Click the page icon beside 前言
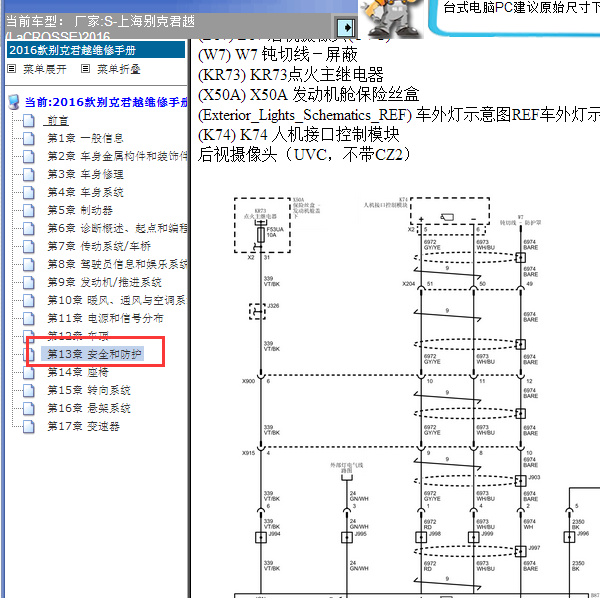Screen dimensions: 600x598 tap(29, 121)
